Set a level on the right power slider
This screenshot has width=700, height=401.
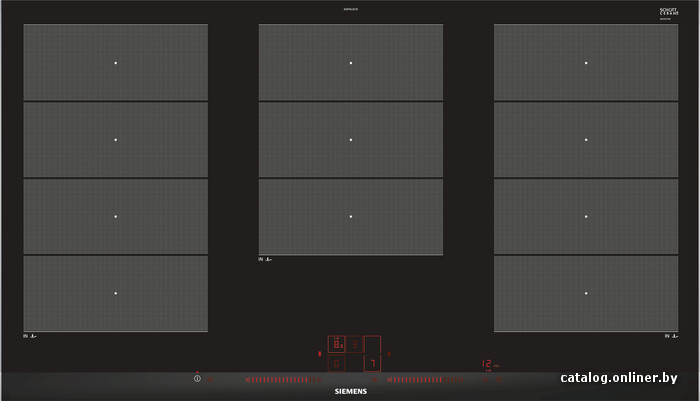[x=426, y=380]
